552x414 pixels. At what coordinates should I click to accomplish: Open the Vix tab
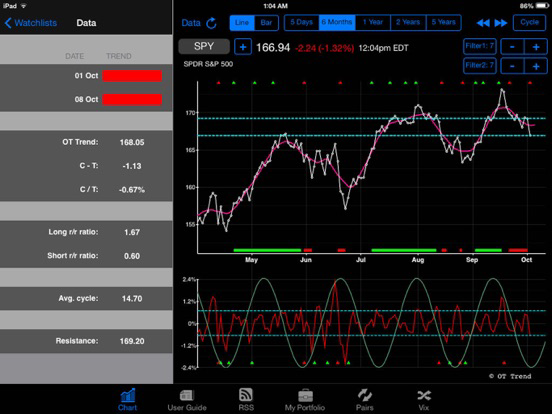coord(424,400)
